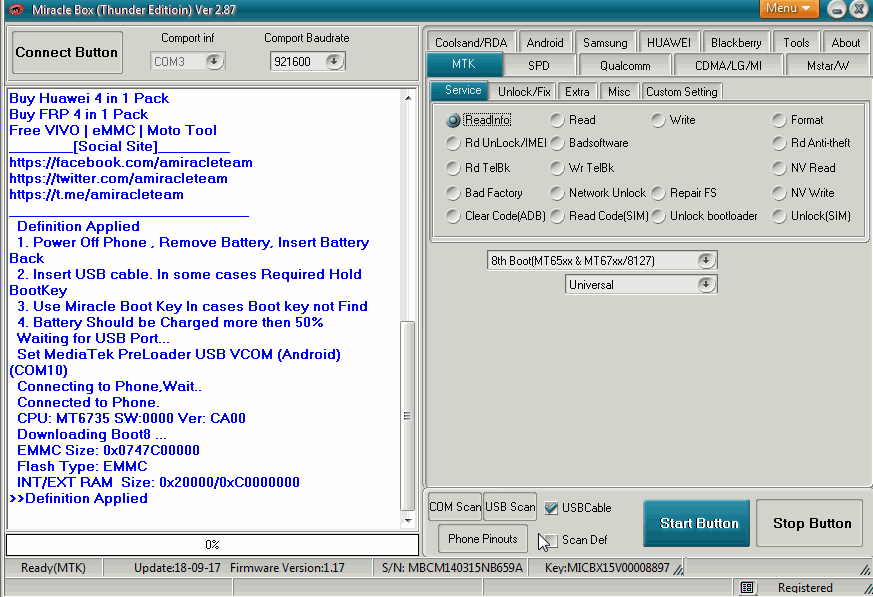Uncheck the USBCable checkbox

tap(551, 508)
